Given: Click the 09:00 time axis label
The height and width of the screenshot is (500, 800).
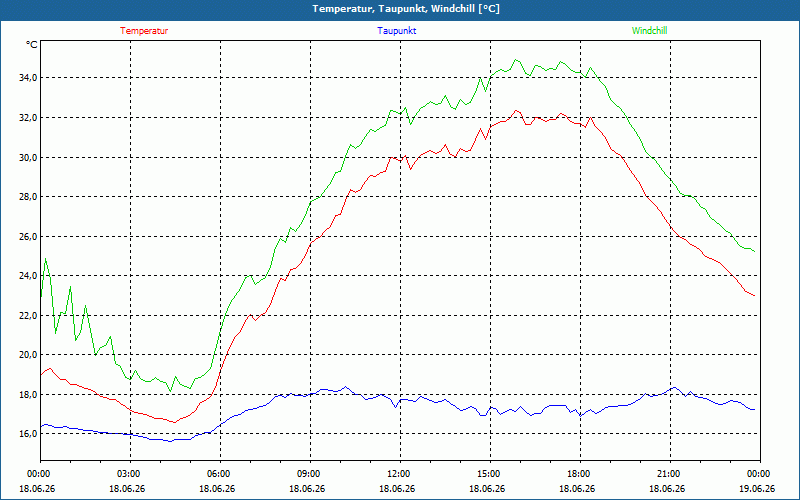Looking at the screenshot, I should pyautogui.click(x=310, y=474).
